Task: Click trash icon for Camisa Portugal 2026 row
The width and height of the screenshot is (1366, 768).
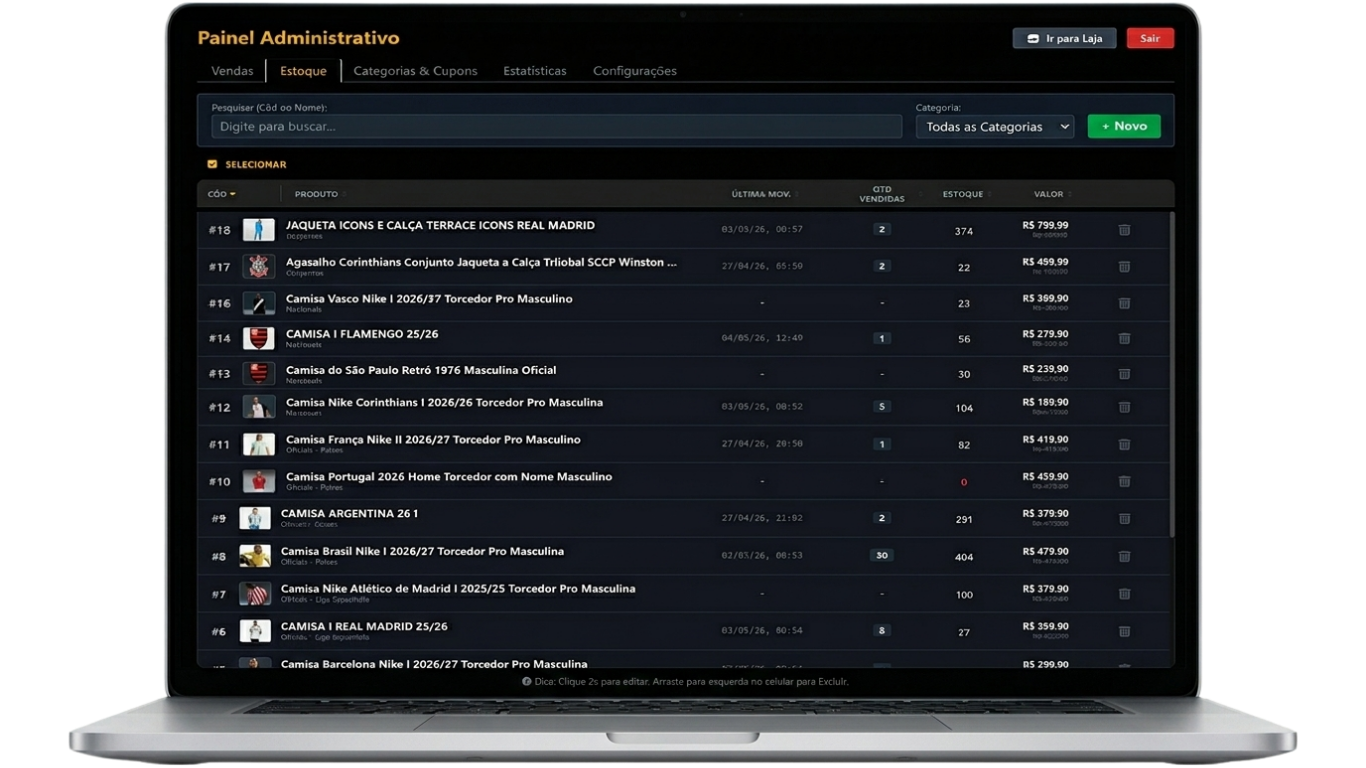Action: [x=1124, y=482]
